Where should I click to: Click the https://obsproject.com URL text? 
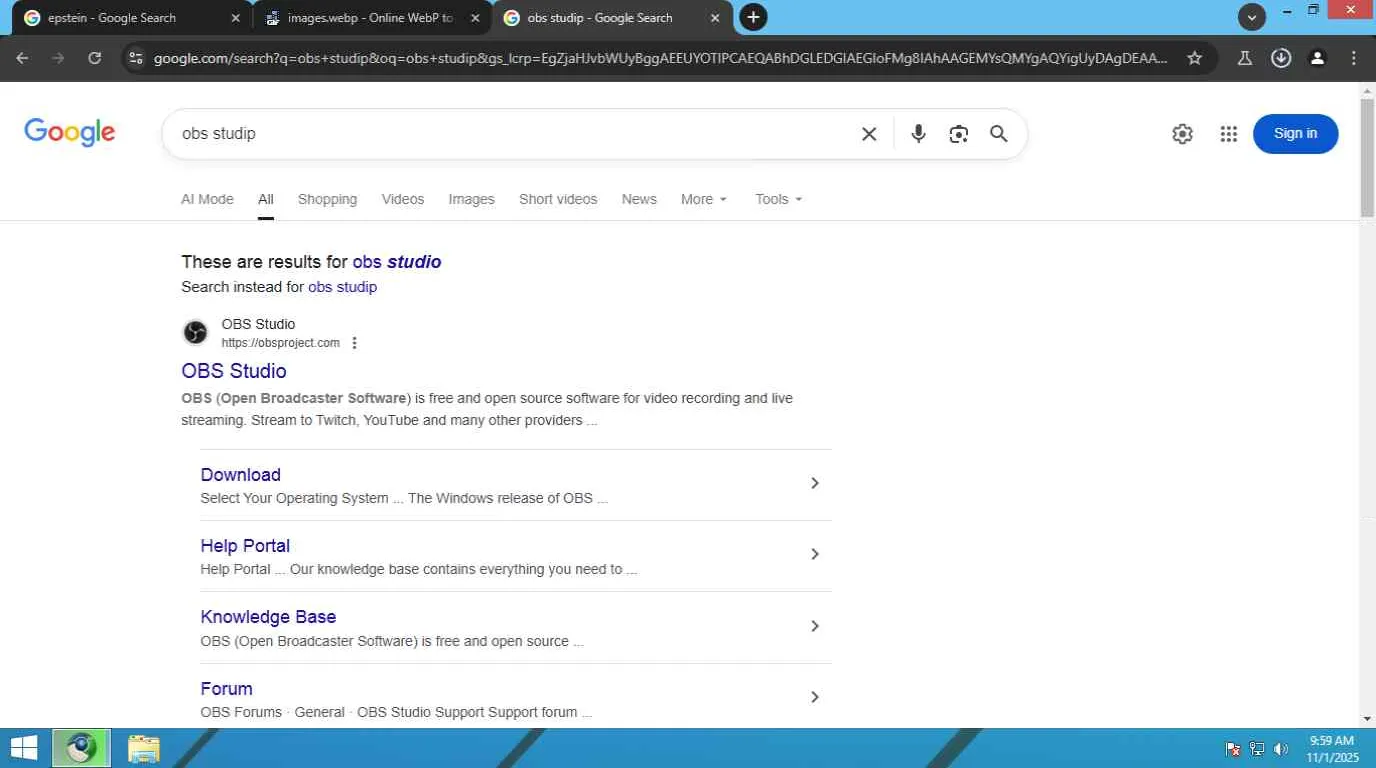(x=281, y=343)
